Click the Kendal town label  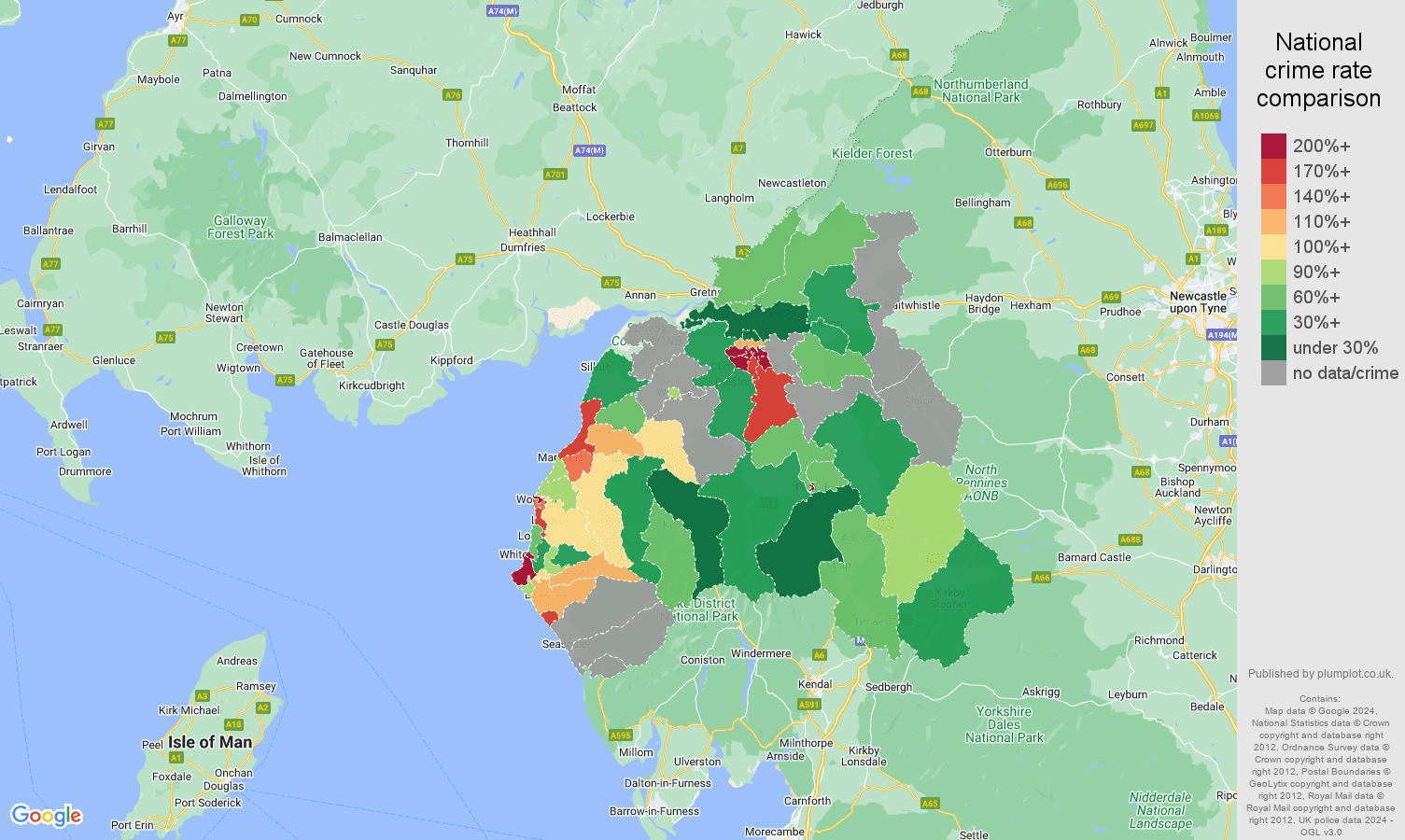click(x=815, y=684)
